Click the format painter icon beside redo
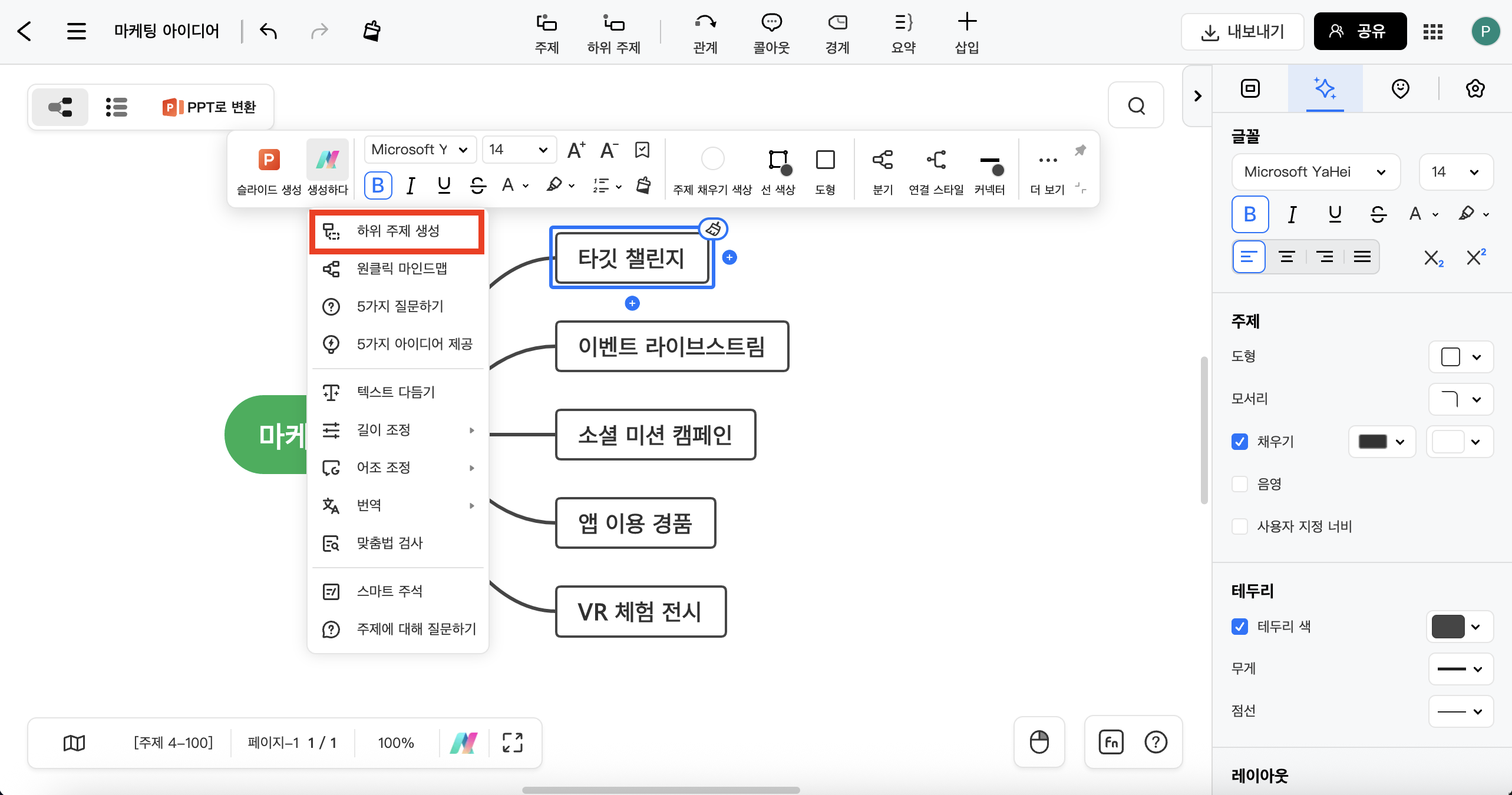The image size is (1512, 795). coord(372,31)
